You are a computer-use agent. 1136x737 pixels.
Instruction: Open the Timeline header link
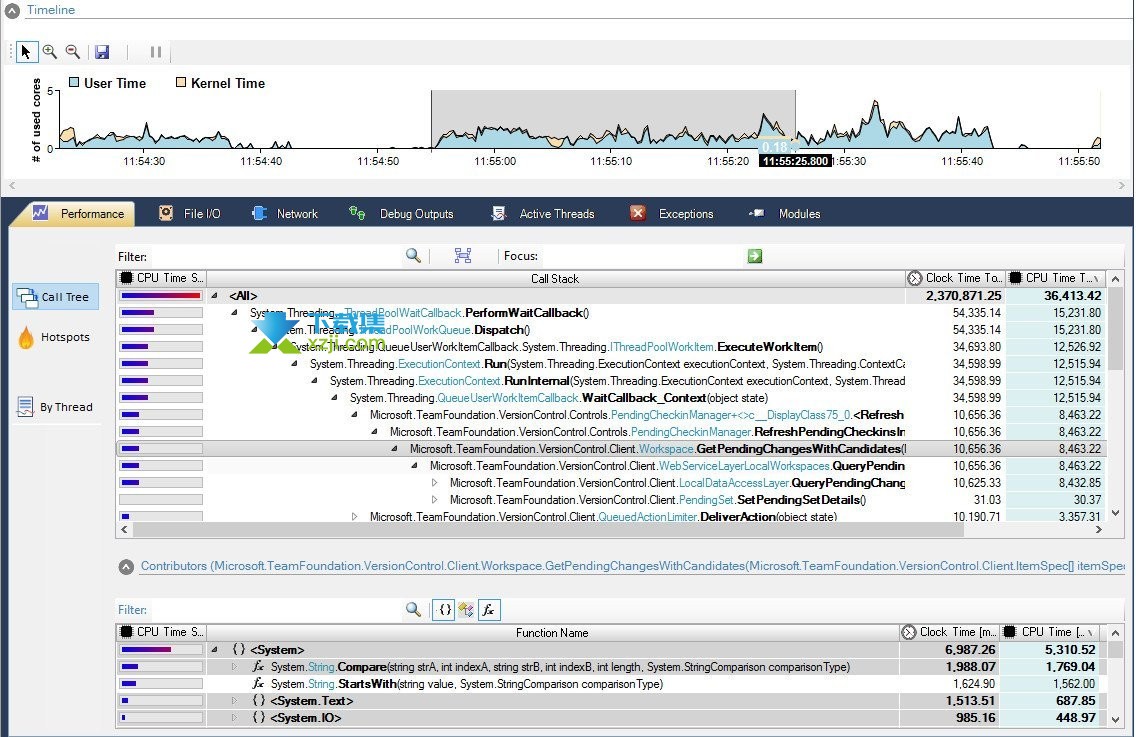point(51,10)
